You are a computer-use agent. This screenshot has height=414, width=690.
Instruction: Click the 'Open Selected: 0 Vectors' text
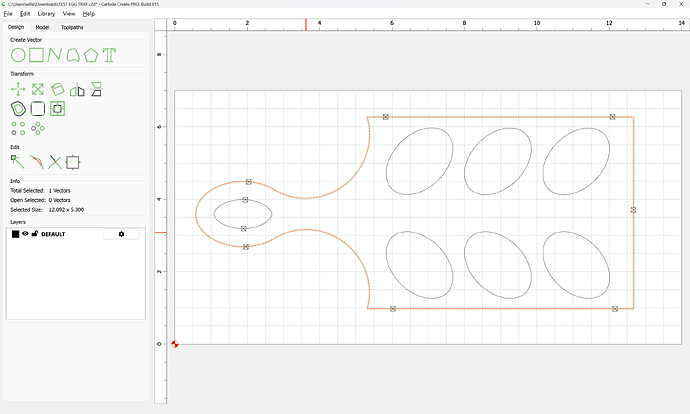[x=40, y=200]
